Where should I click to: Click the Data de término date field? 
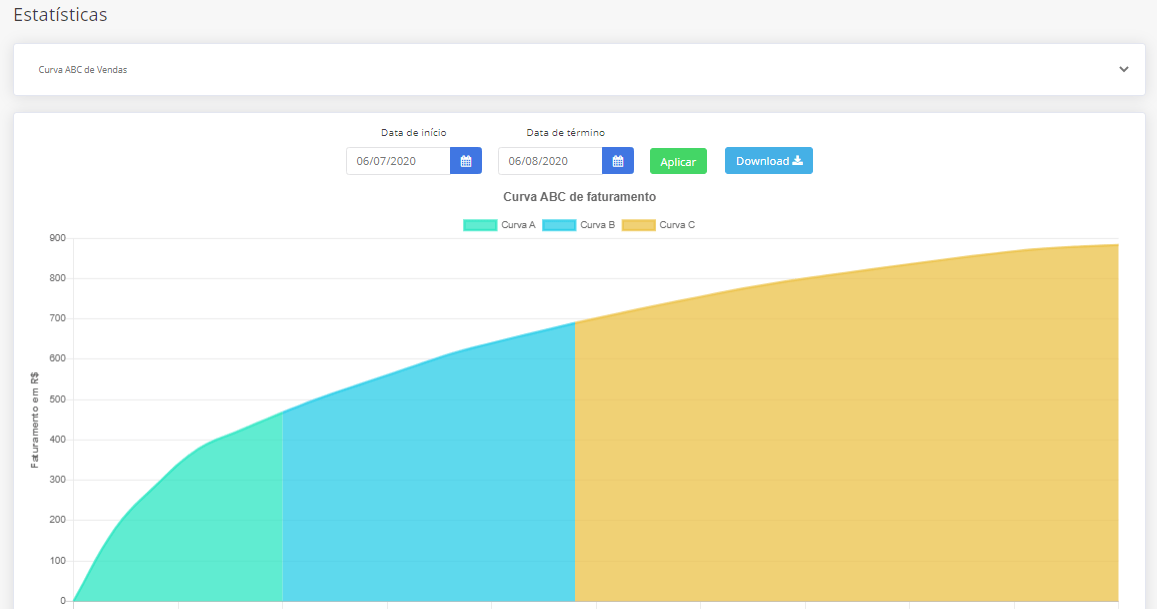550,161
